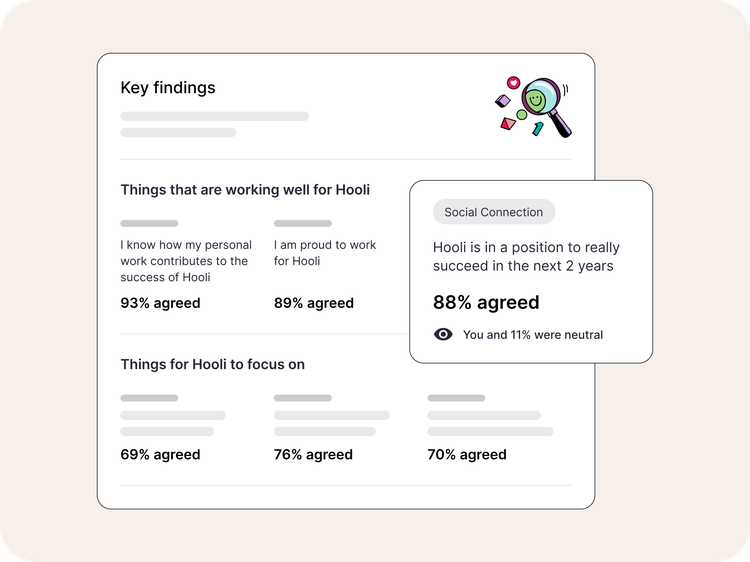Click the eye icon beside neutral text

[443, 335]
